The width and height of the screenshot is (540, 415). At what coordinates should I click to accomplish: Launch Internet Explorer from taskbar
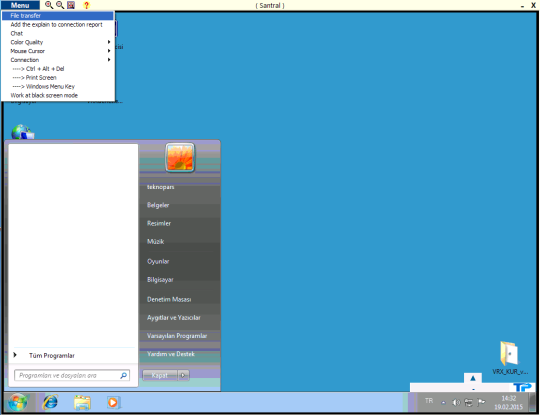[x=50, y=402]
